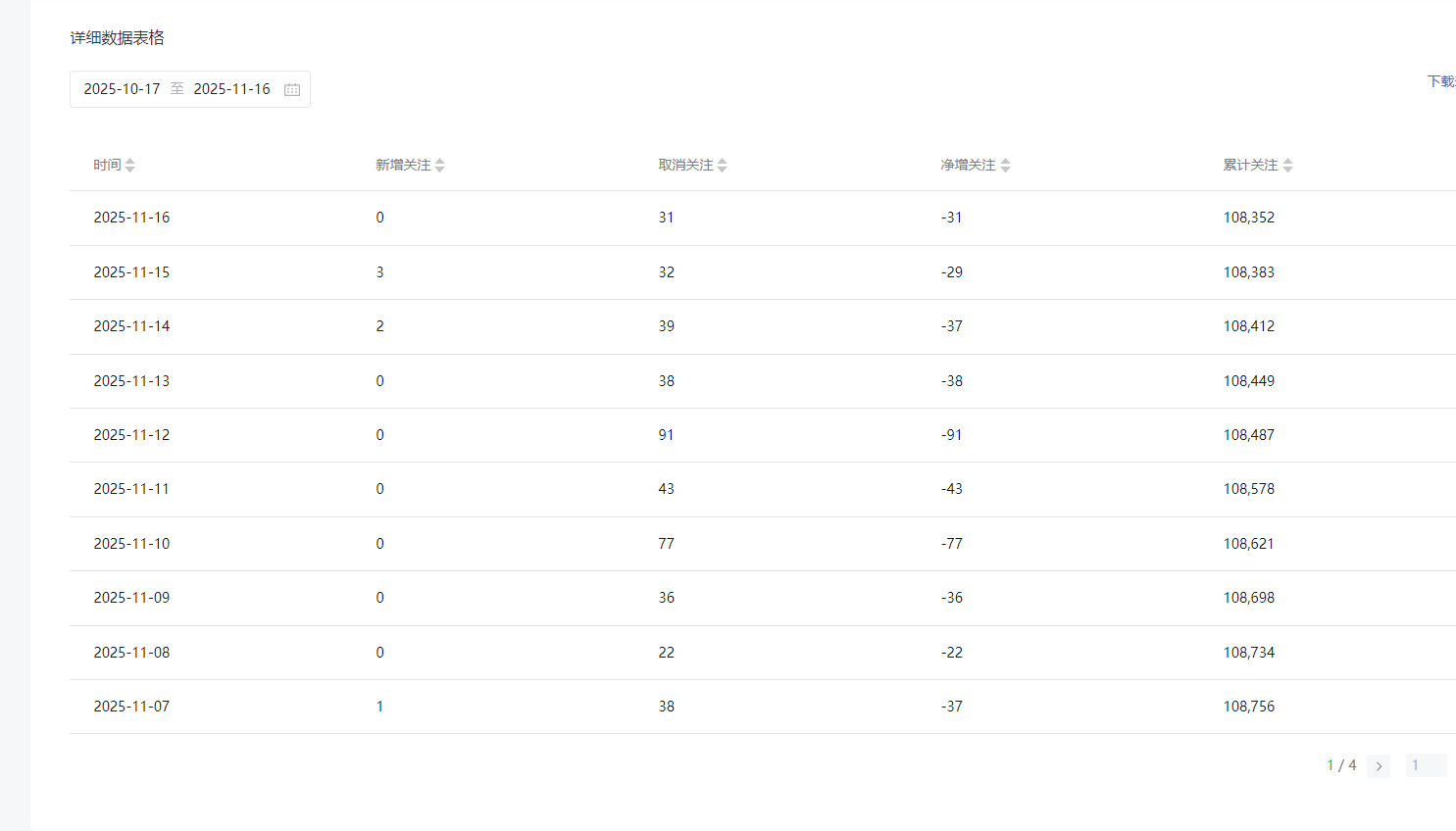
Task: Open the calendar icon in date range picker
Action: [292, 89]
